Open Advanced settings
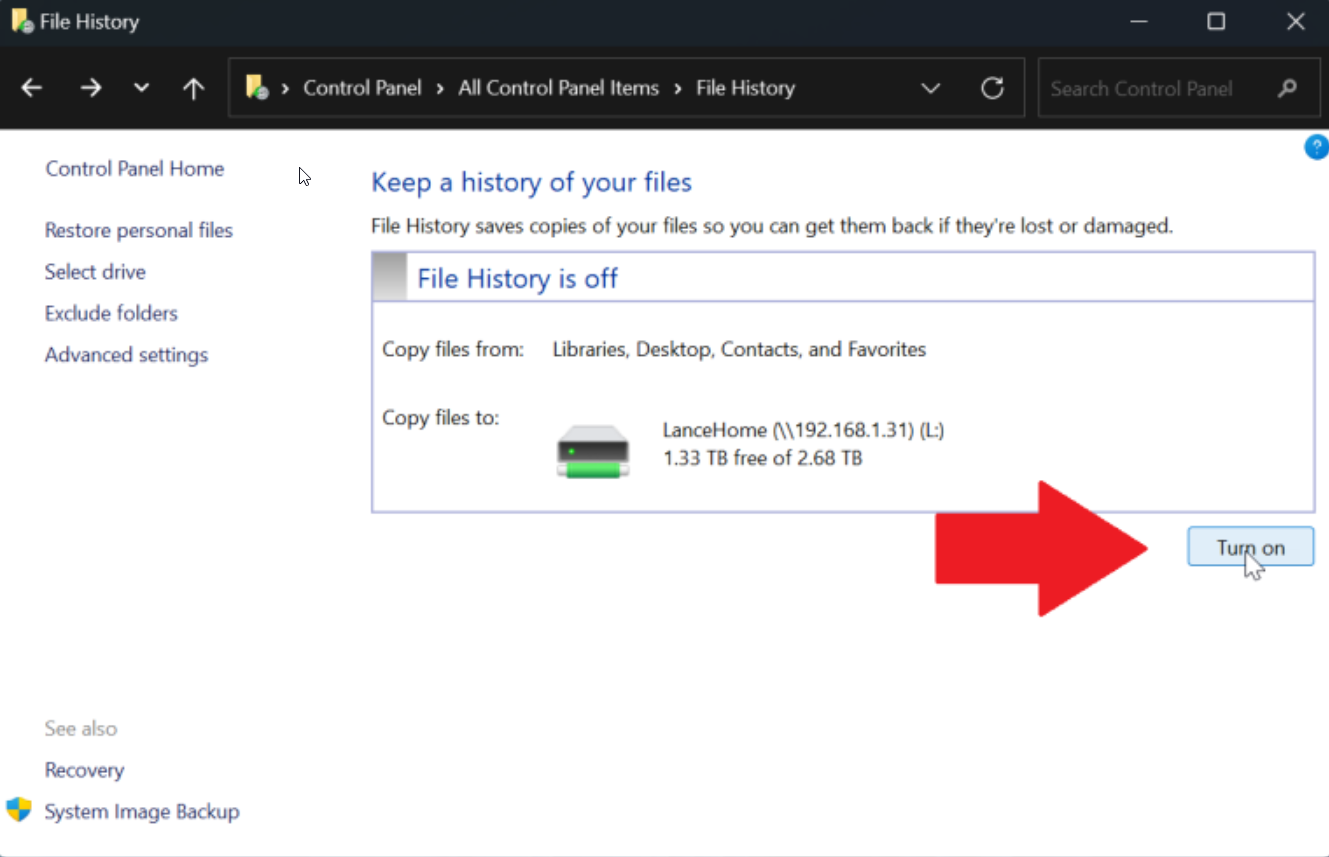Viewport: 1329px width, 857px height. (x=126, y=354)
